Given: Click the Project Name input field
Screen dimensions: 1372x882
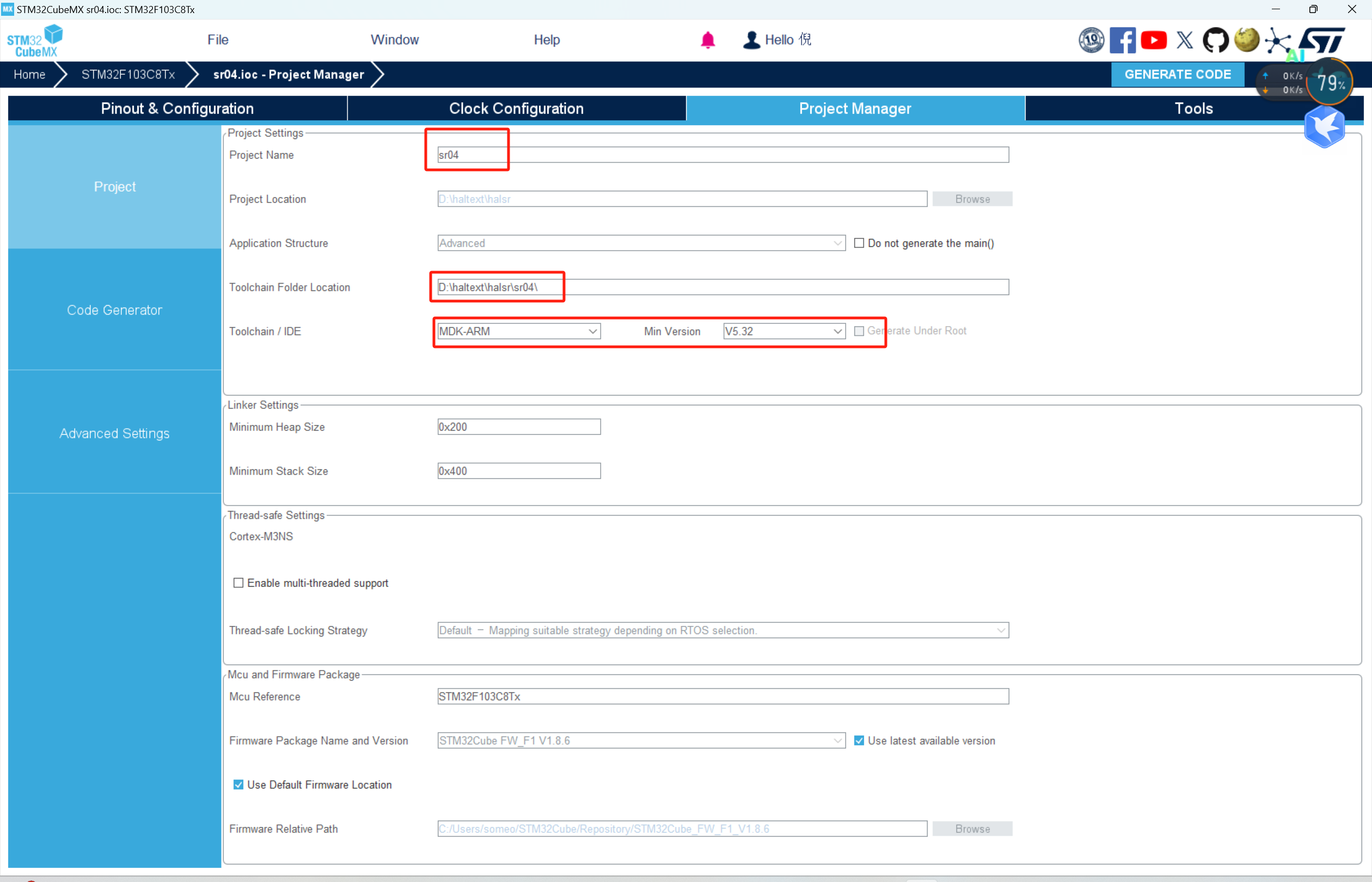Looking at the screenshot, I should [723, 155].
